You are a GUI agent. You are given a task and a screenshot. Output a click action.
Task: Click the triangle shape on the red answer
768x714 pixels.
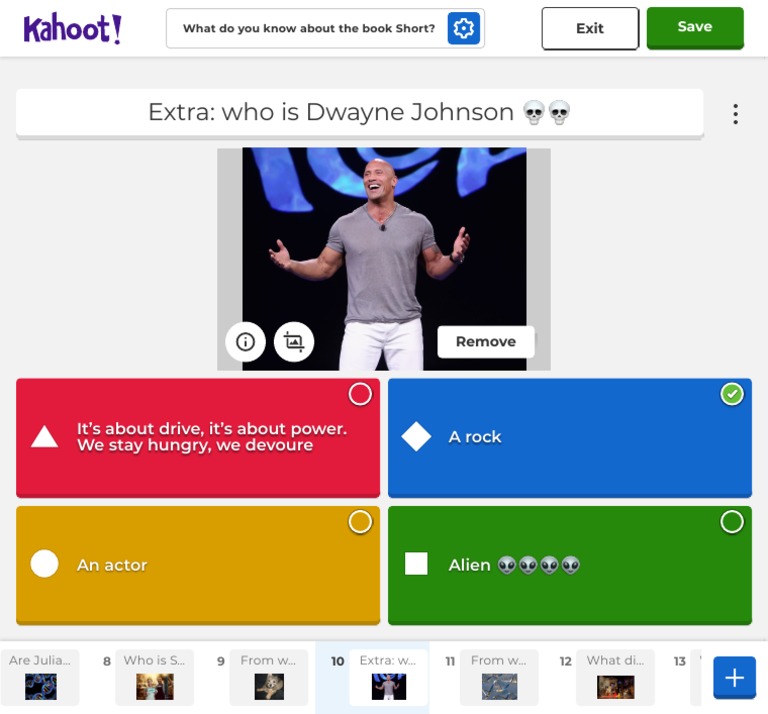pyautogui.click(x=45, y=437)
